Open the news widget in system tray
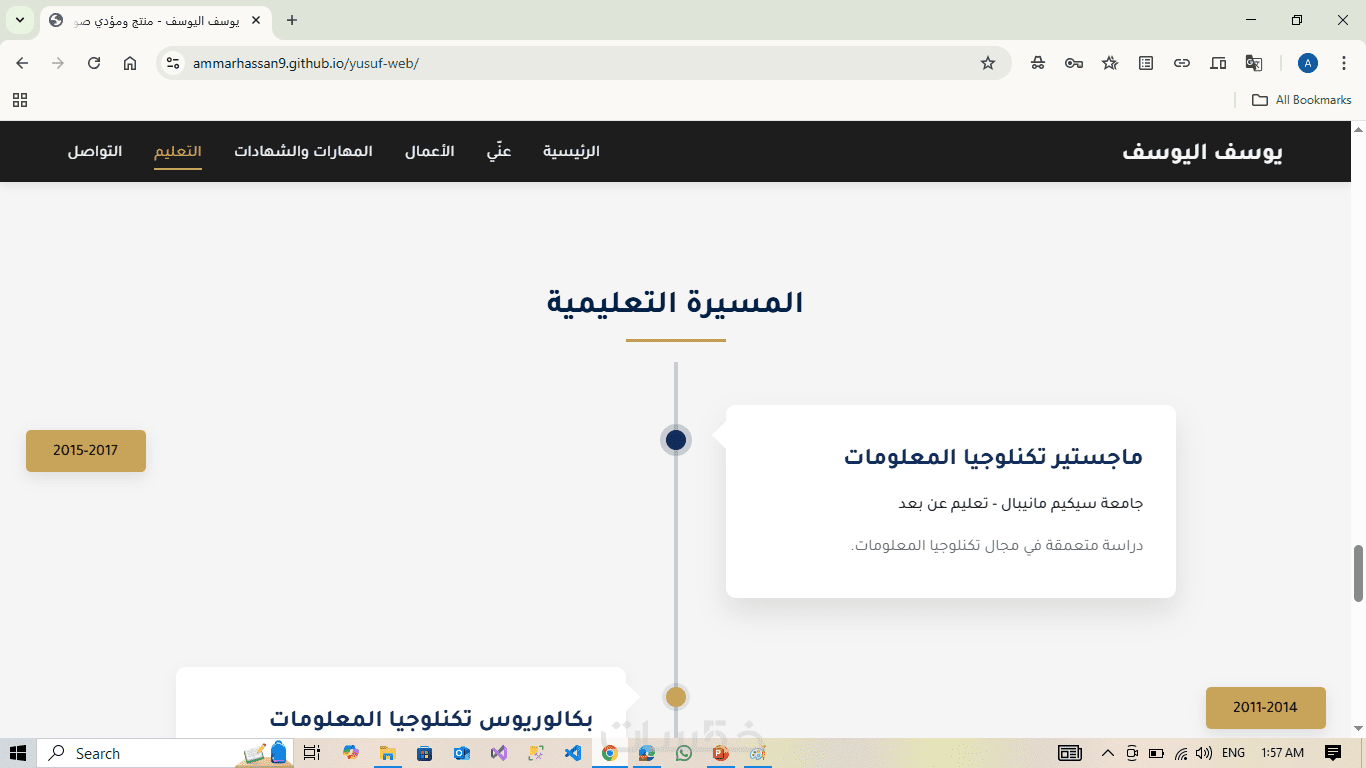The width and height of the screenshot is (1366, 768). click(x=1070, y=753)
